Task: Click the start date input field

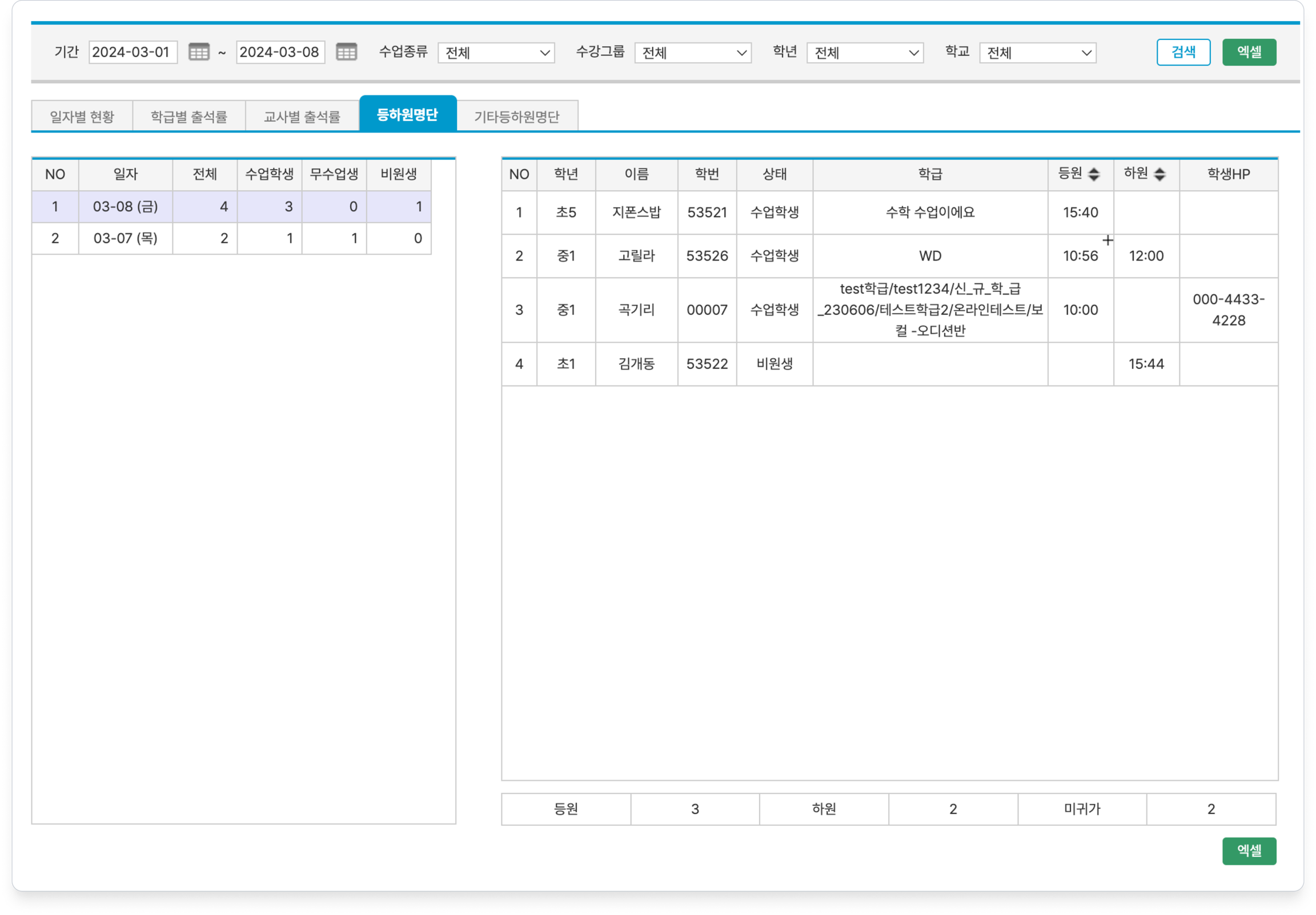Action: point(133,52)
